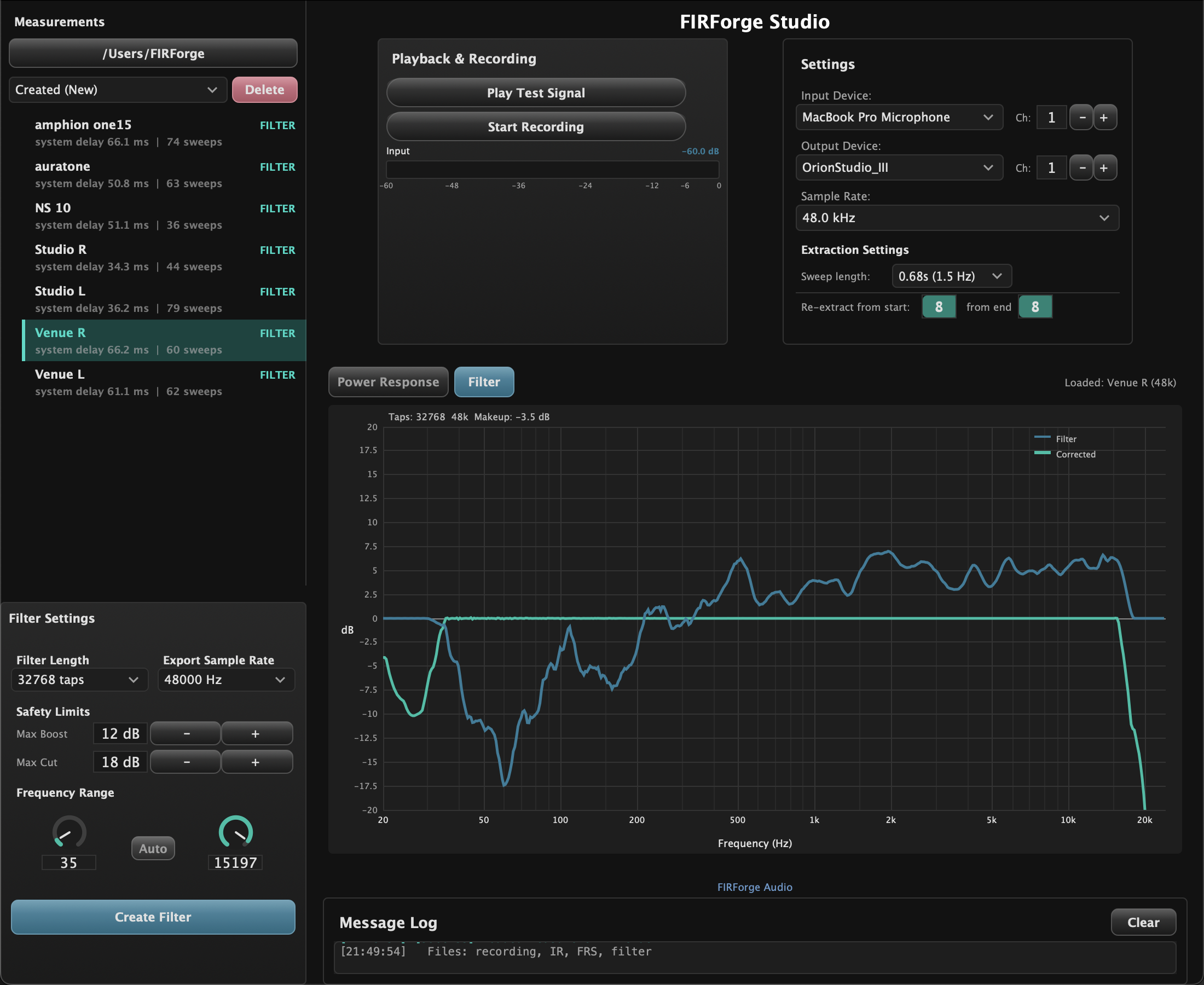Increase Max Cut with plus button
The image size is (1204, 985).
(x=256, y=762)
